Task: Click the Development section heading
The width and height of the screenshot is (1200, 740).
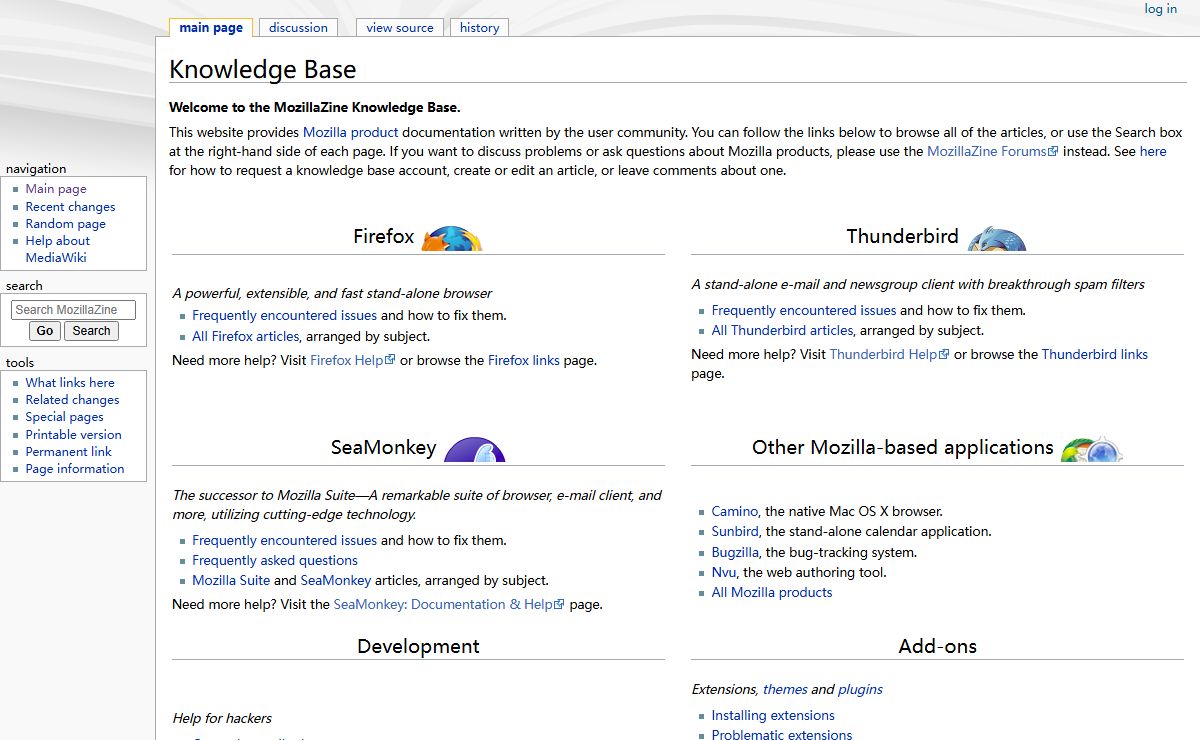Action: 418,647
